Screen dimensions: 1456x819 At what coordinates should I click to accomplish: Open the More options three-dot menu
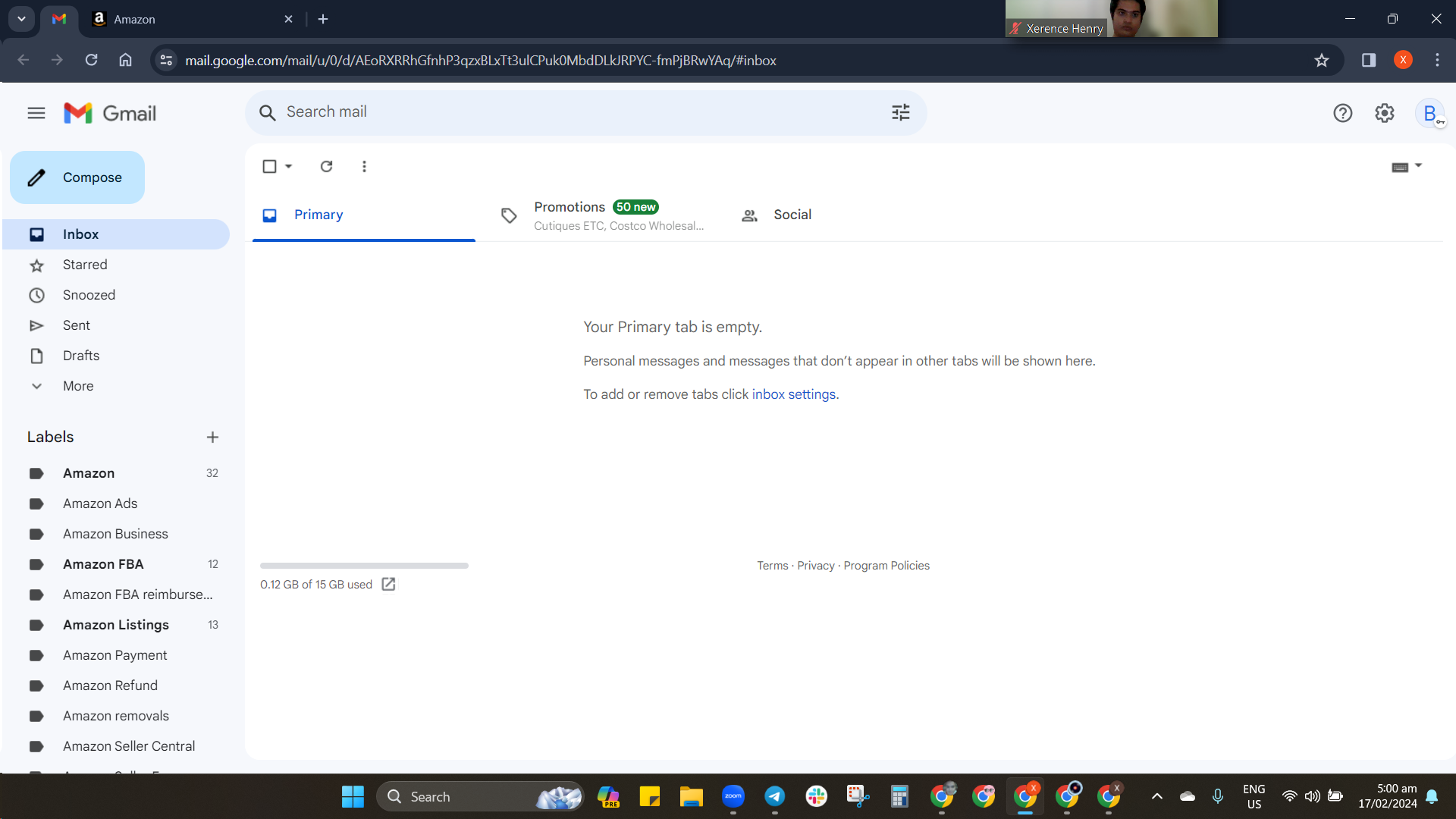pos(364,166)
